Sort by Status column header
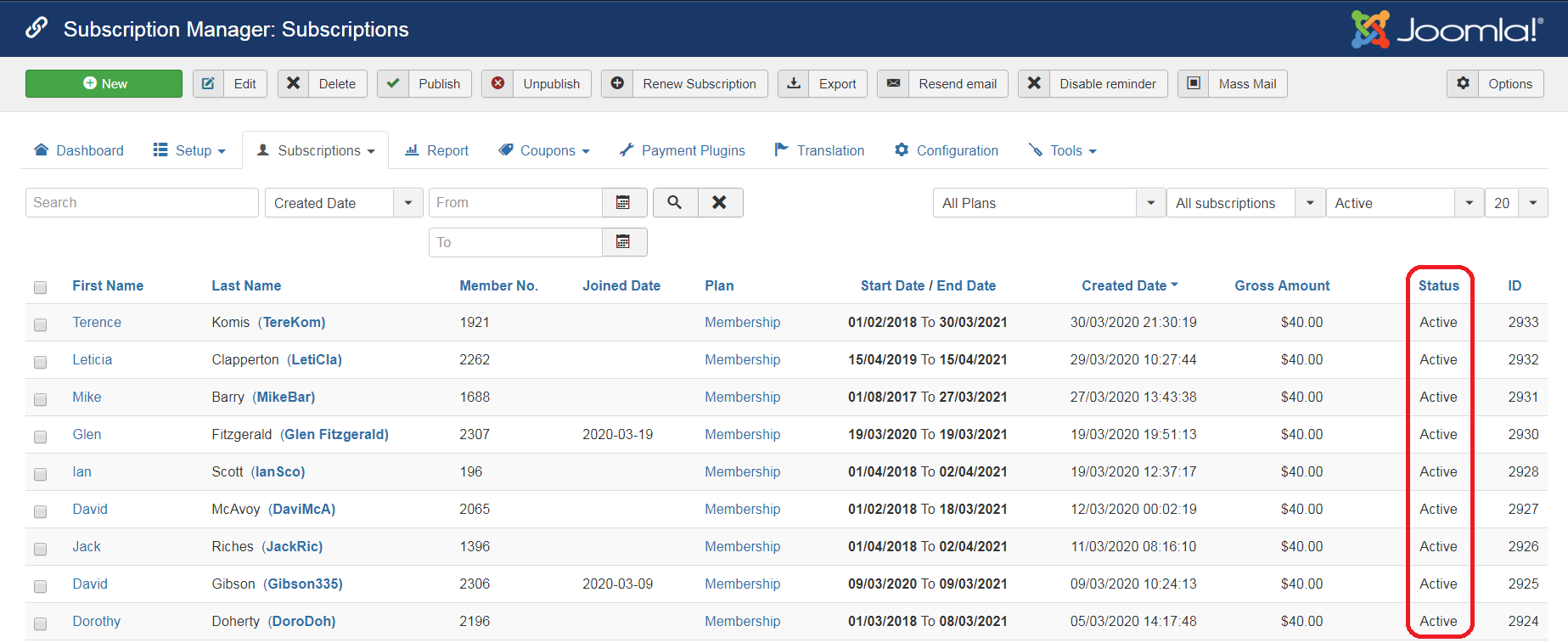Image resolution: width=1568 pixels, height=643 pixels. pos(1439,285)
